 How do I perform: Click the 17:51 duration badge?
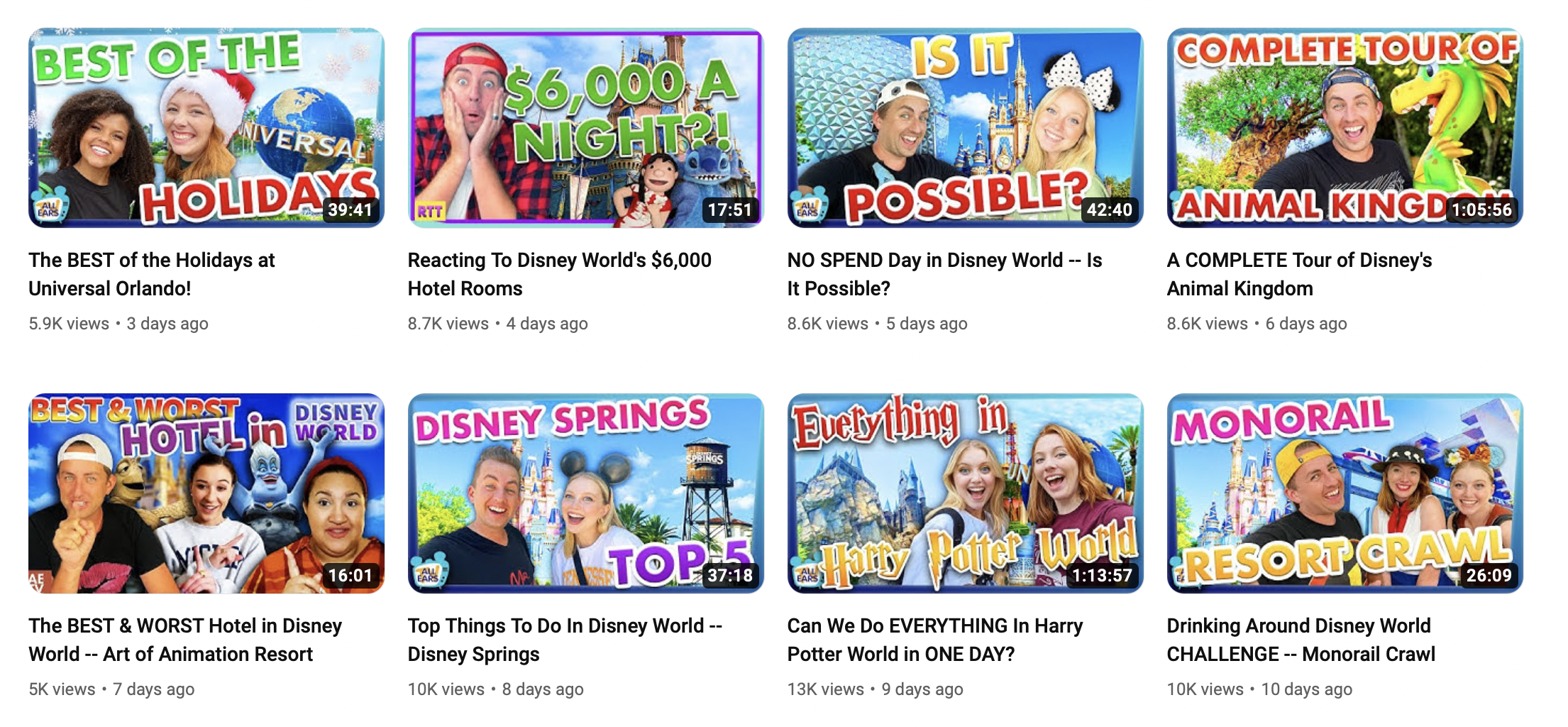pyautogui.click(x=730, y=209)
